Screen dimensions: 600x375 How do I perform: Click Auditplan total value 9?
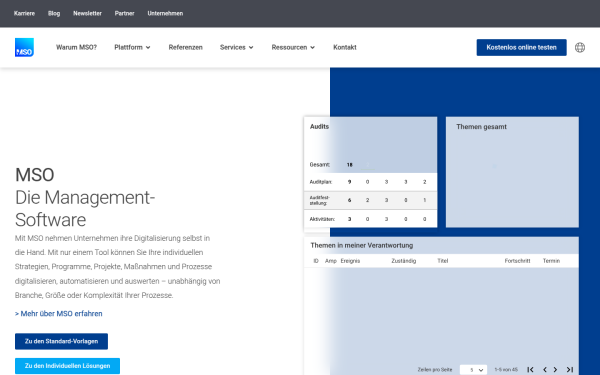(x=349, y=182)
